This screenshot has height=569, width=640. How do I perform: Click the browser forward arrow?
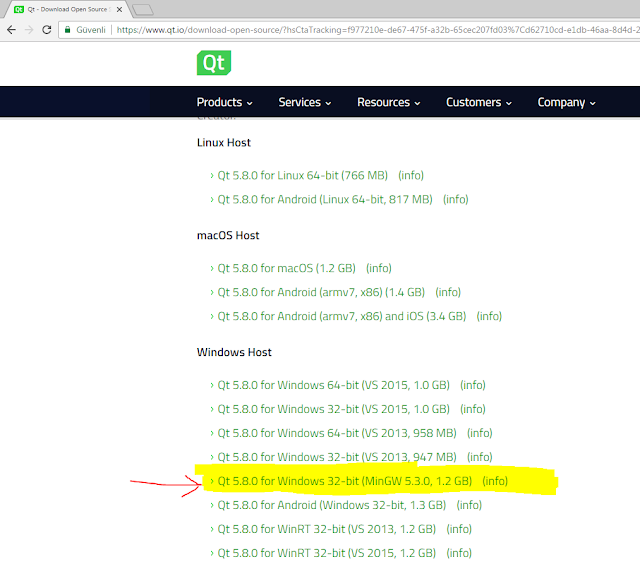tap(29, 30)
